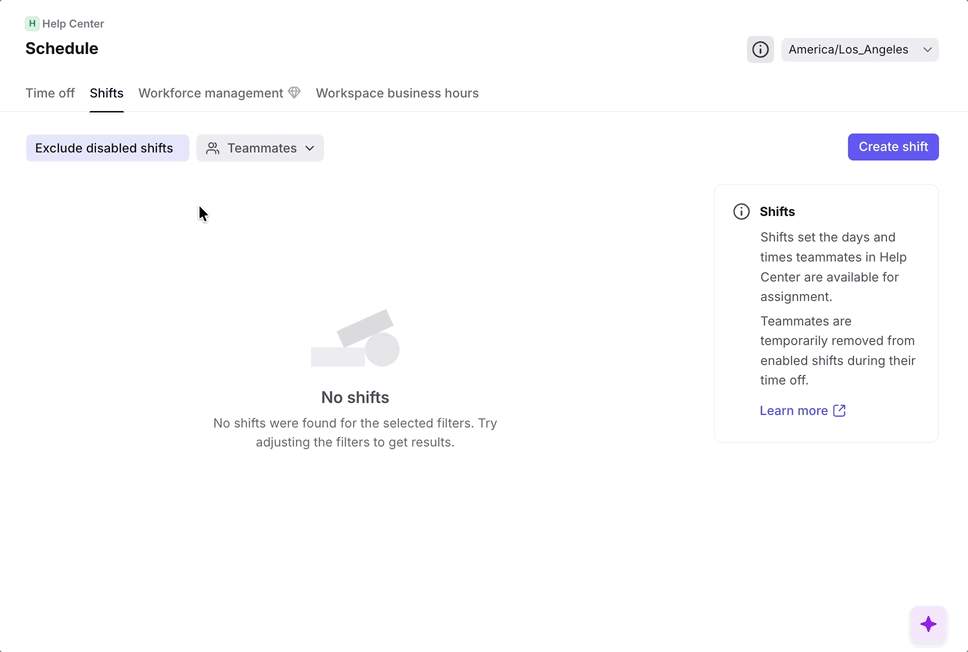Open the sparkle AI assistant button
The width and height of the screenshot is (968, 652).
[x=928, y=624]
